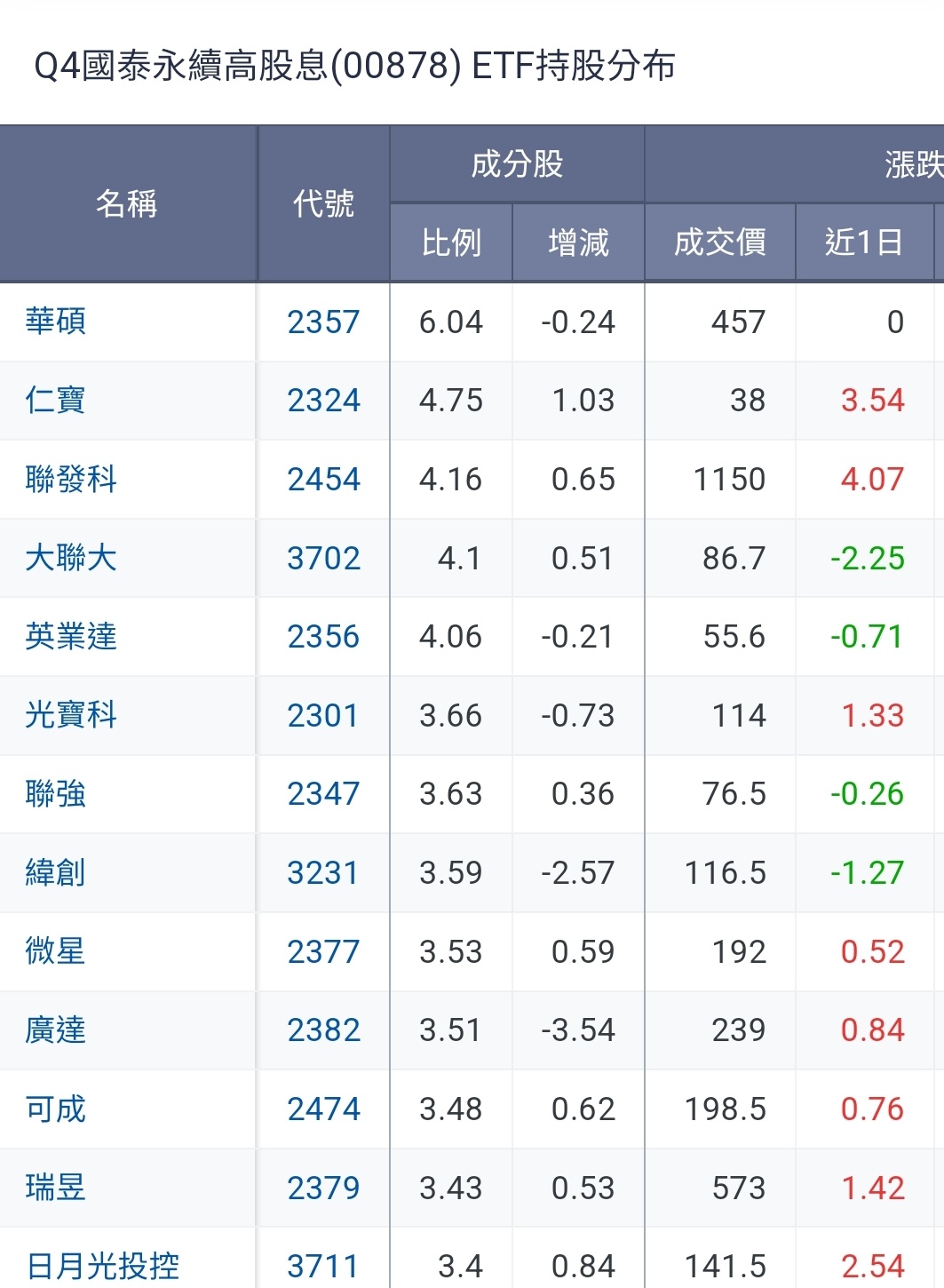
Task: Open the 日月光投控 stock link
Action: coord(102,1267)
